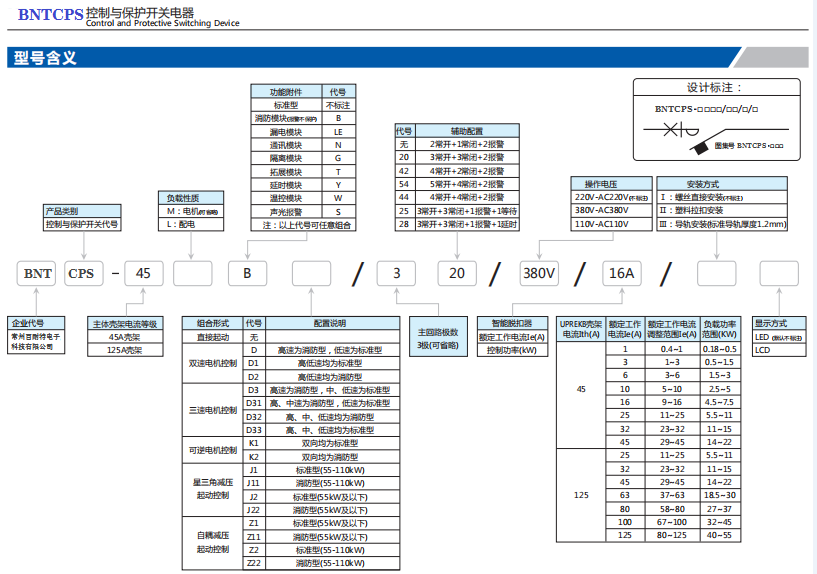Screen dimensions: 817x574
Task: Click the 组合形式 column header
Action: (x=213, y=324)
